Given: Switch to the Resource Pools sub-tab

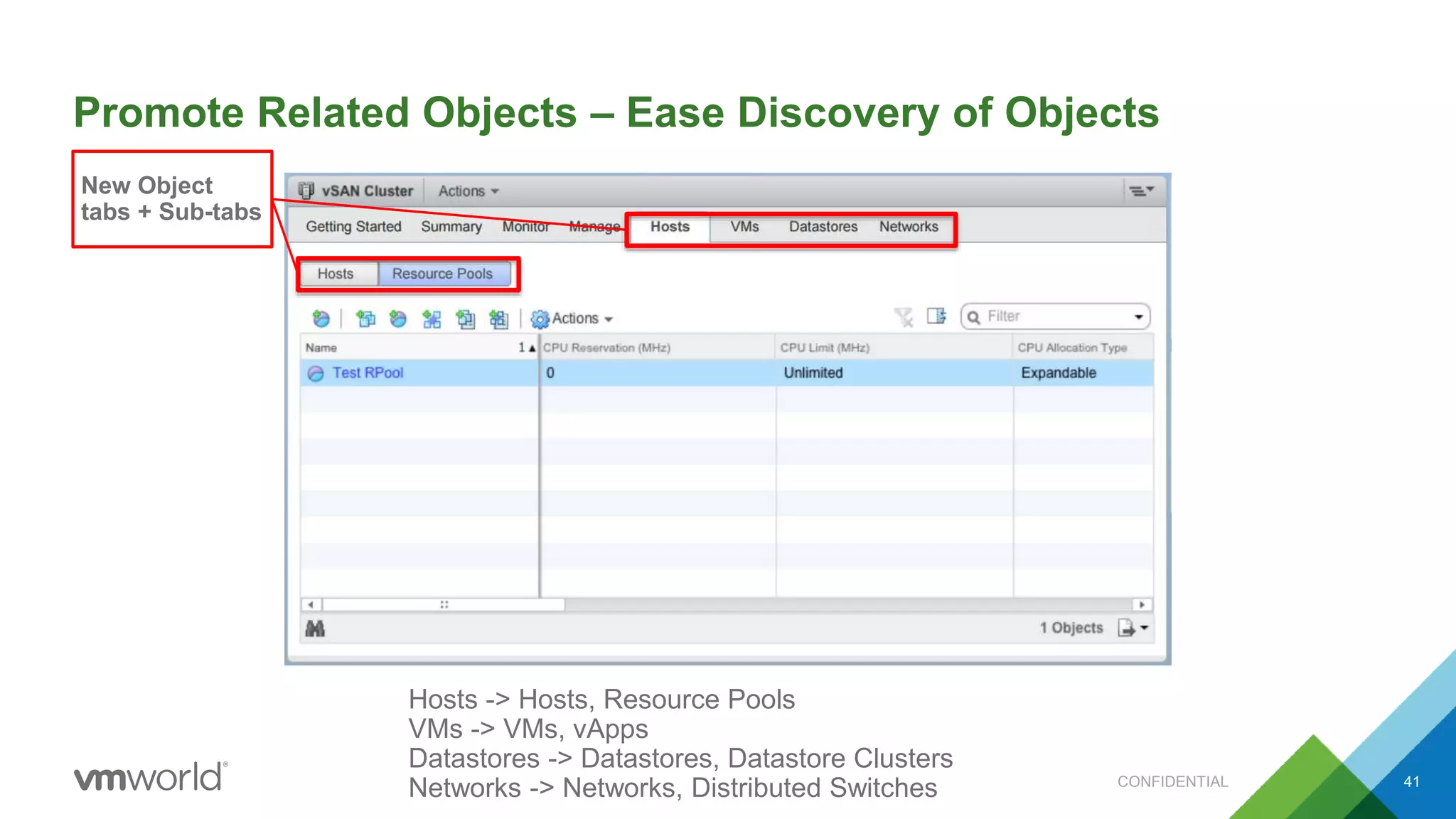Looking at the screenshot, I should pyautogui.click(x=444, y=274).
